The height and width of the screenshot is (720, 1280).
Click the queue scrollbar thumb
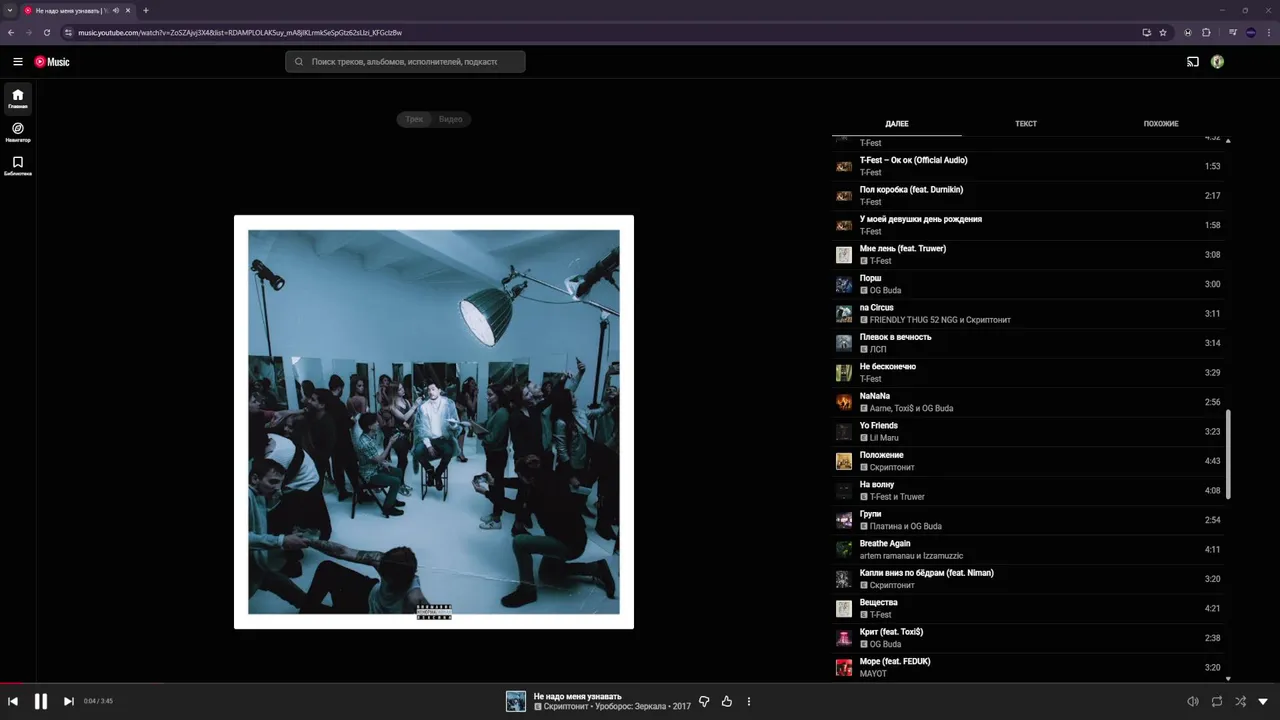pos(1228,455)
